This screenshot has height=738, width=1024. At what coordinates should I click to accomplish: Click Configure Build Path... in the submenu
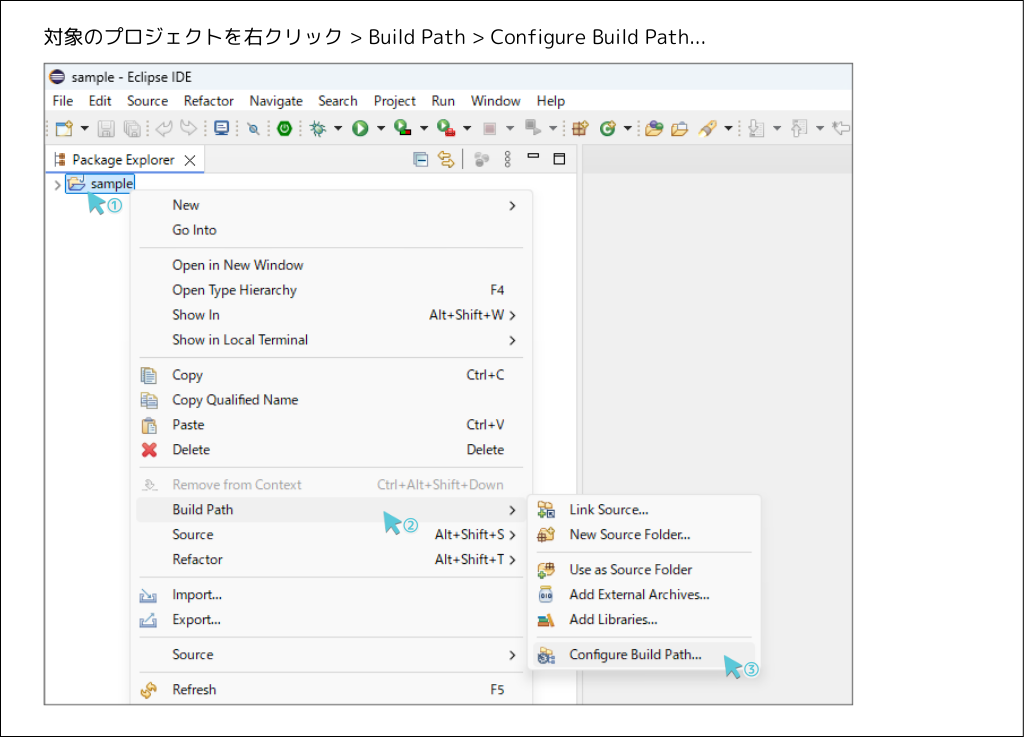coord(643,655)
